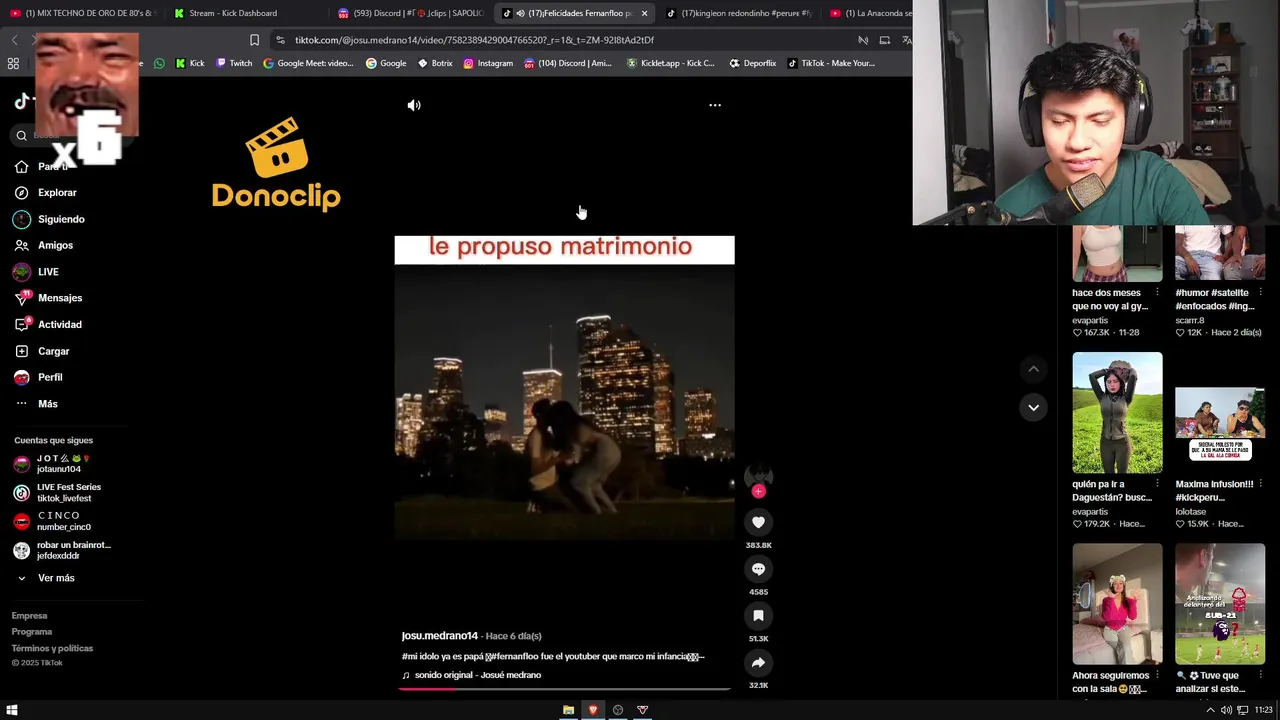The width and height of the screenshot is (1280, 720).
Task: Switch to the (593) Discord tab
Action: click(x=410, y=13)
